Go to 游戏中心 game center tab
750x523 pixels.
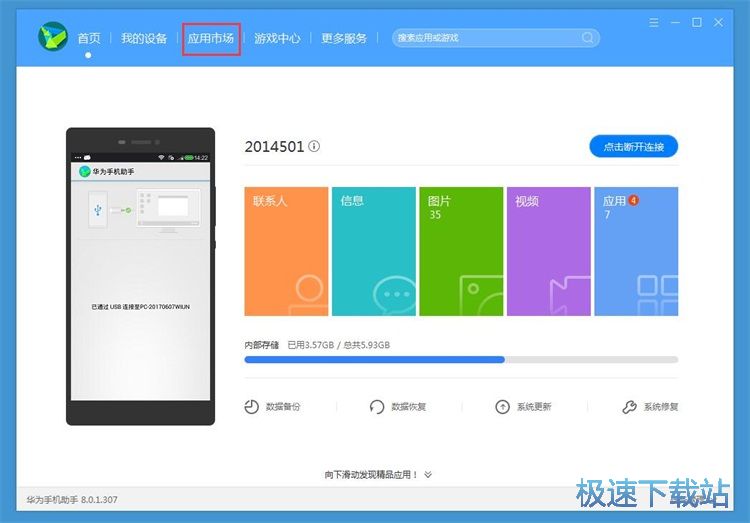click(277, 38)
